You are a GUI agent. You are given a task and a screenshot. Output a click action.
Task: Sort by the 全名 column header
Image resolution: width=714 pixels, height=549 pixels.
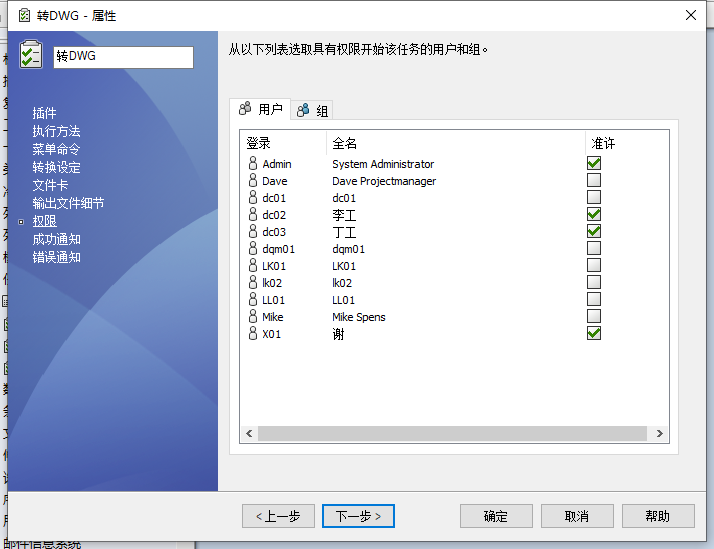point(456,143)
